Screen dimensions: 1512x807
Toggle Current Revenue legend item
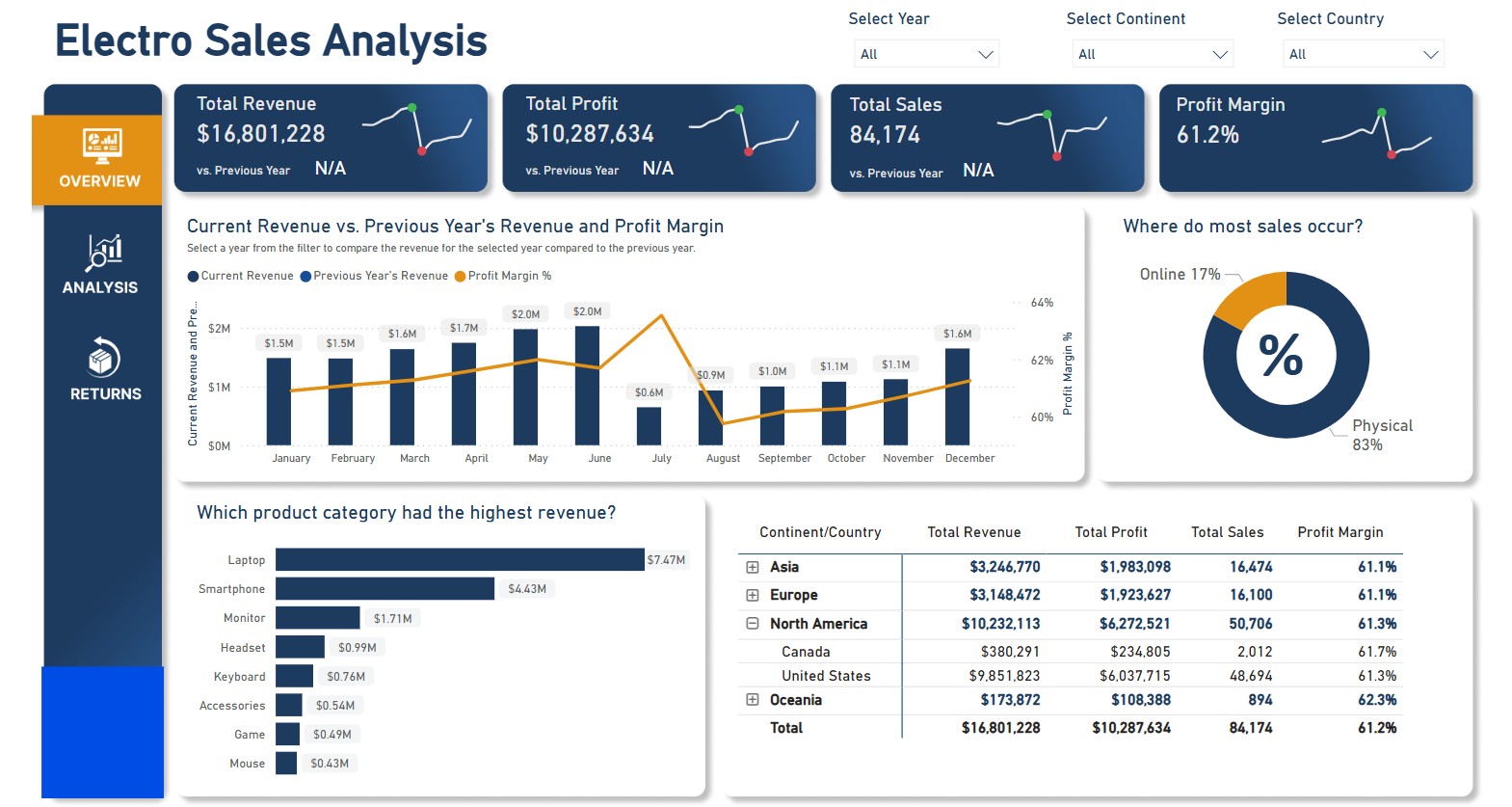click(241, 276)
